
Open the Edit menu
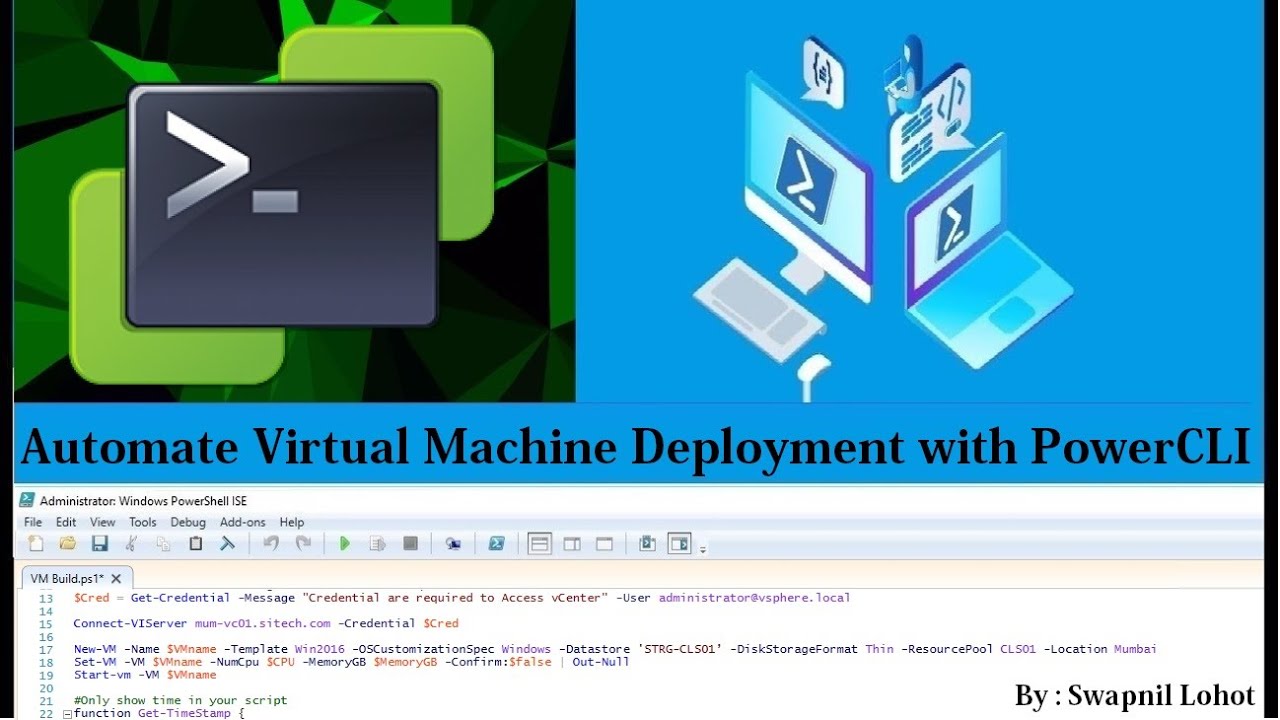[66, 522]
